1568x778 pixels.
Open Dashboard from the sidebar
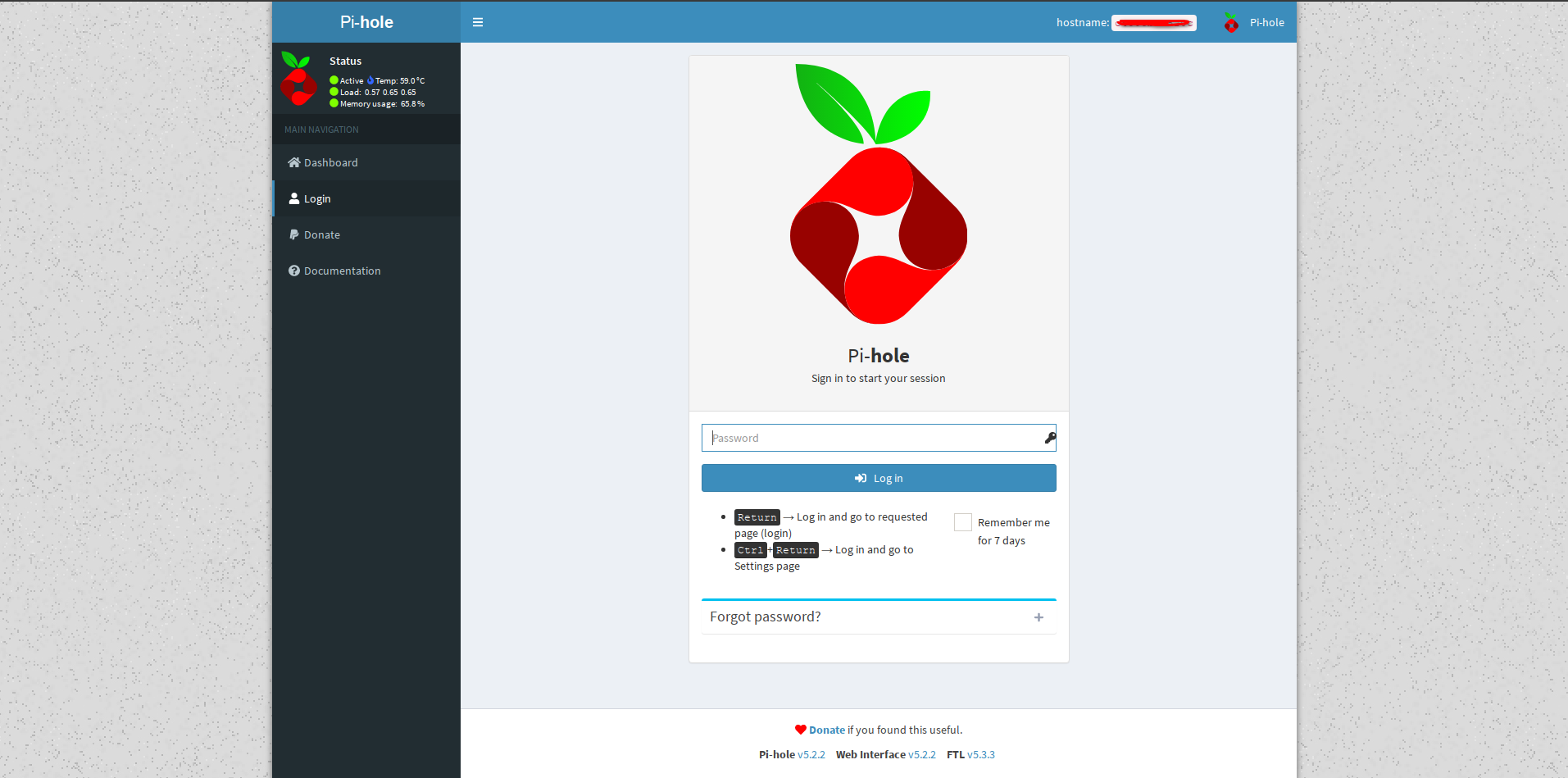(366, 162)
